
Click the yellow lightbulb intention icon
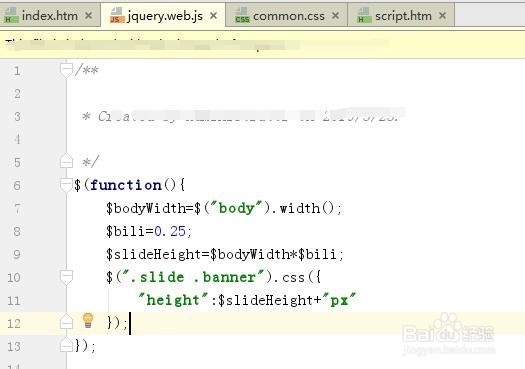click(88, 320)
